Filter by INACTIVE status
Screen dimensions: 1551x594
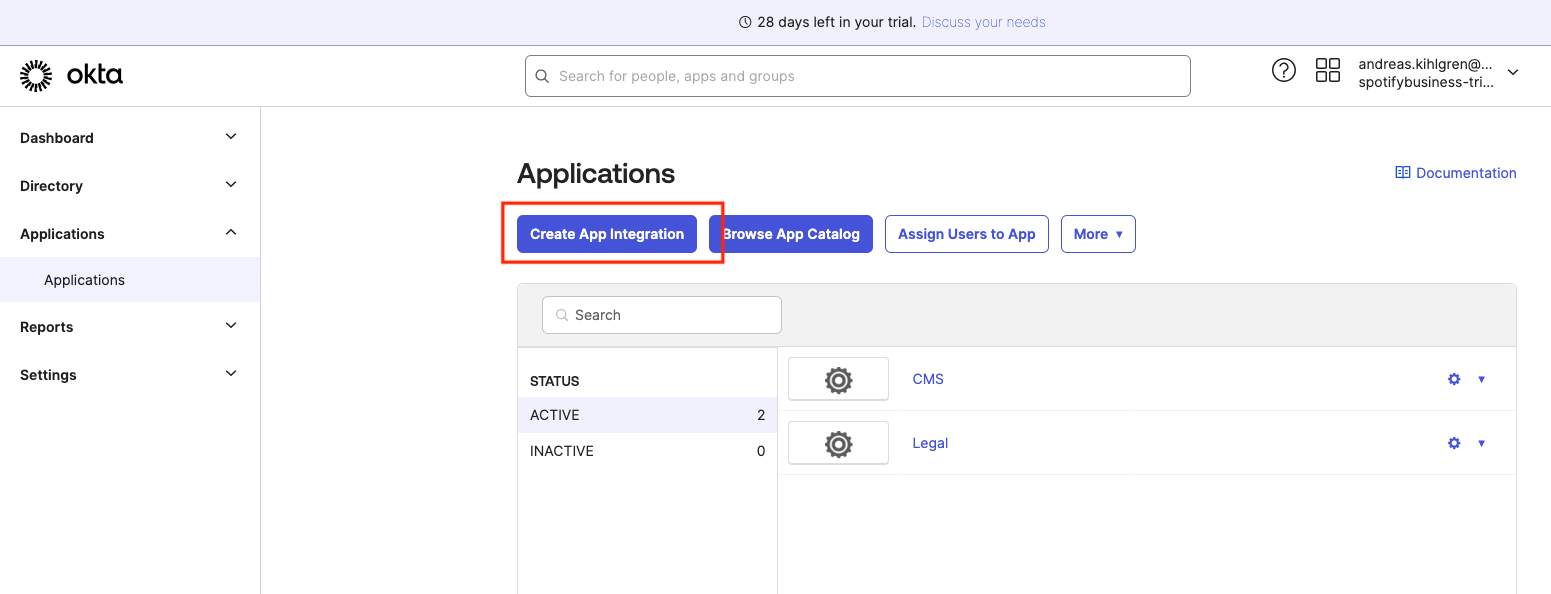click(x=562, y=451)
